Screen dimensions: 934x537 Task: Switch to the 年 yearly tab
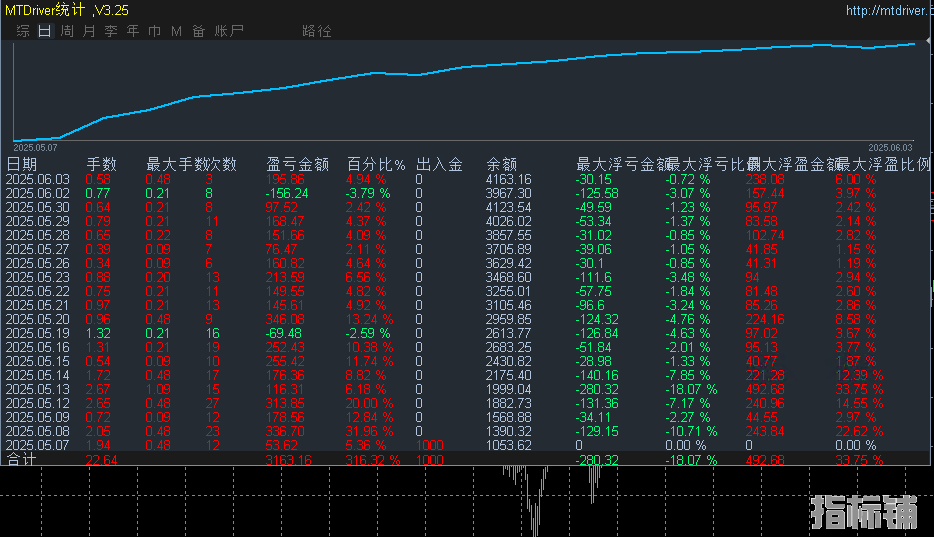tap(132, 31)
